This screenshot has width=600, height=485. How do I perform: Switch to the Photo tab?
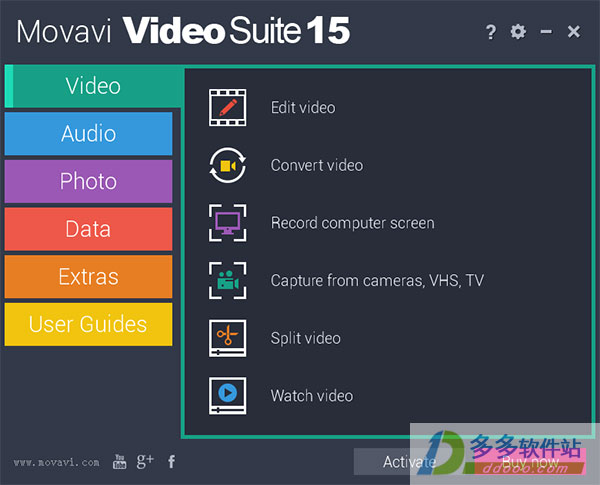(88, 181)
